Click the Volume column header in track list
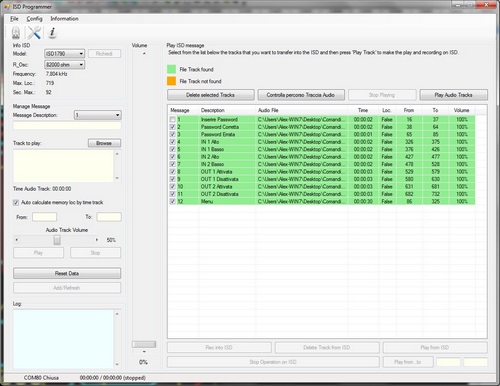This screenshot has width=500, height=386. tap(462, 110)
